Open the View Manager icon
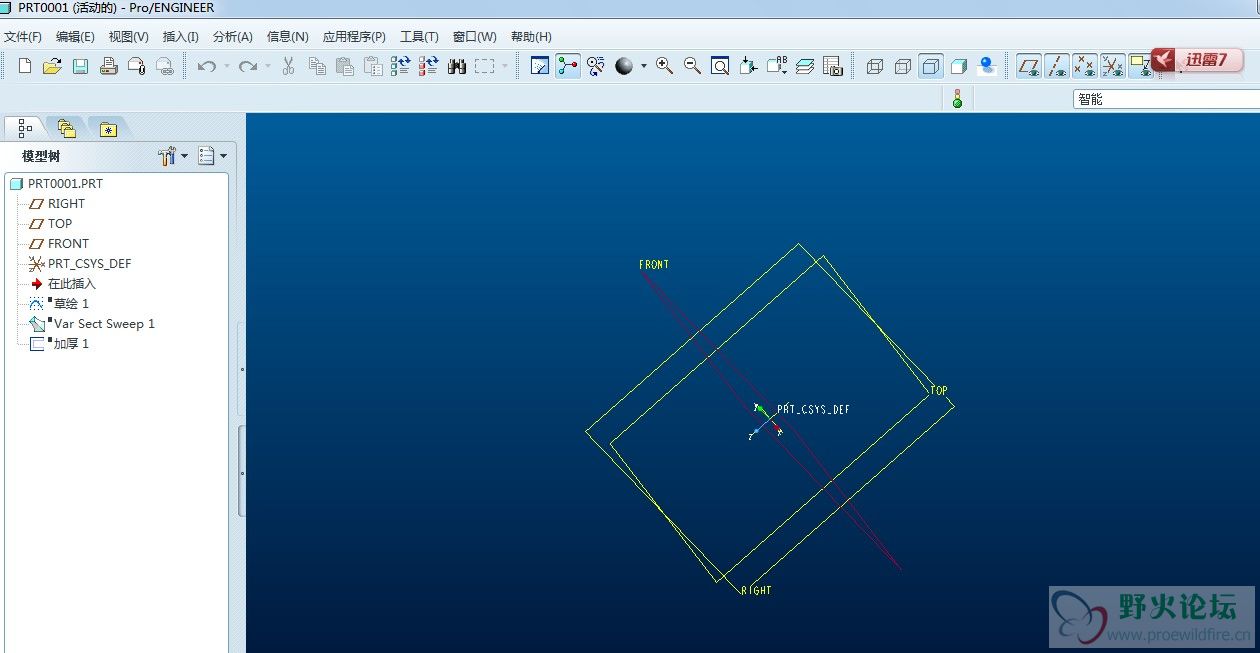 coord(833,66)
